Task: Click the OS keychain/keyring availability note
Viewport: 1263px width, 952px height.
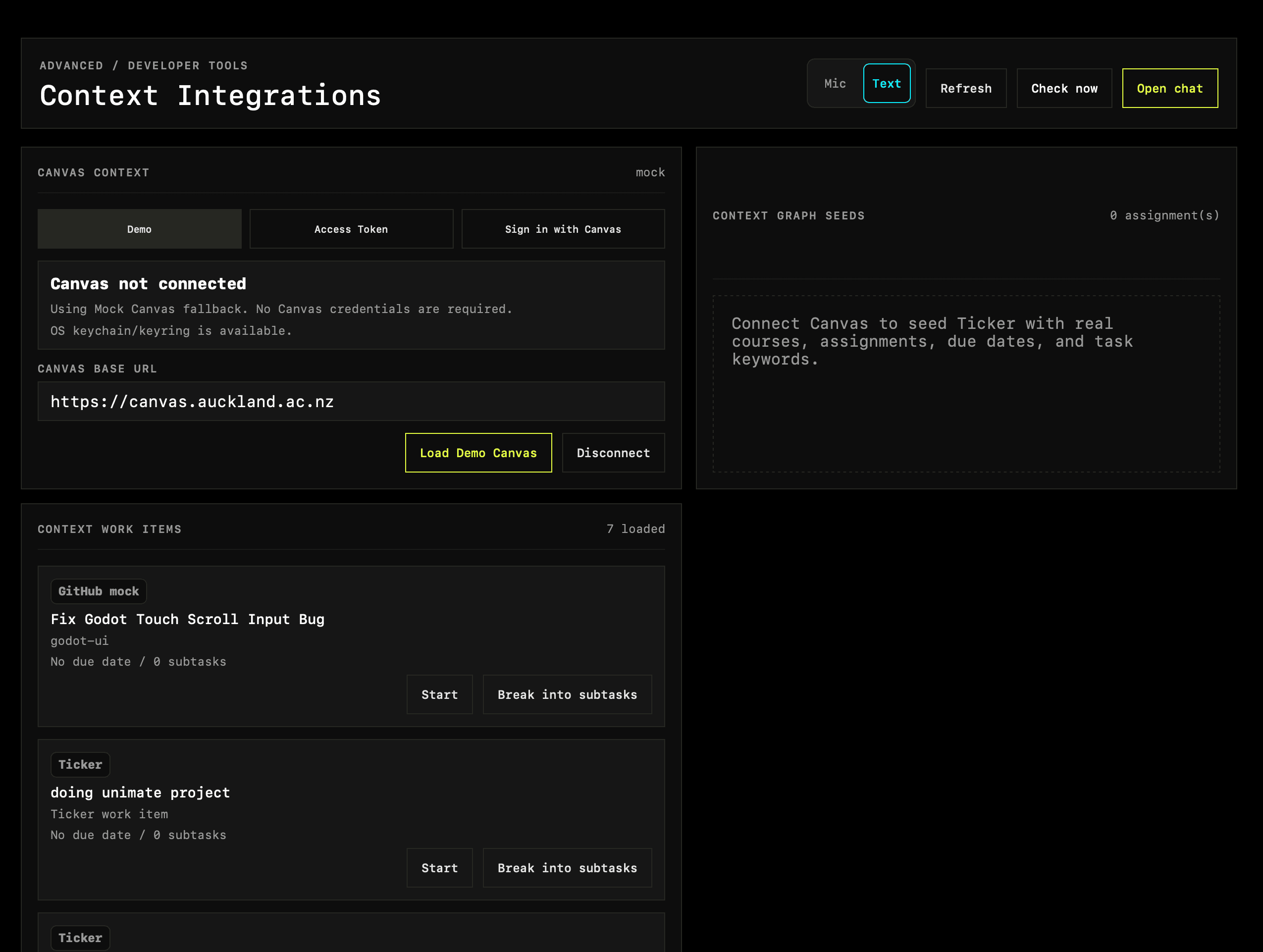Action: pos(171,331)
